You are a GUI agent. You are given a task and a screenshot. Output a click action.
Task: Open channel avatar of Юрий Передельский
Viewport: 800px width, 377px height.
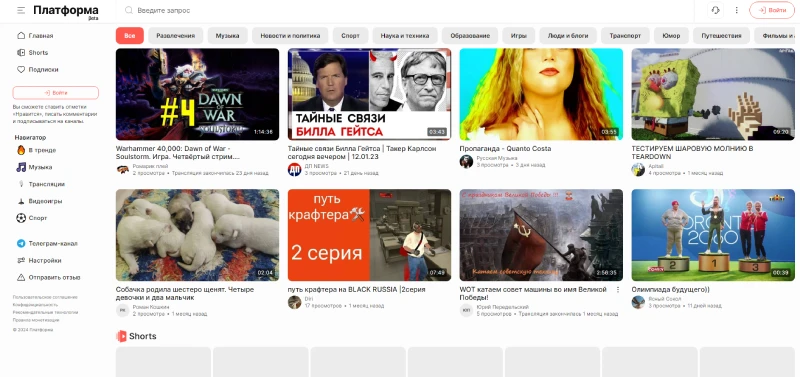[x=466, y=310]
